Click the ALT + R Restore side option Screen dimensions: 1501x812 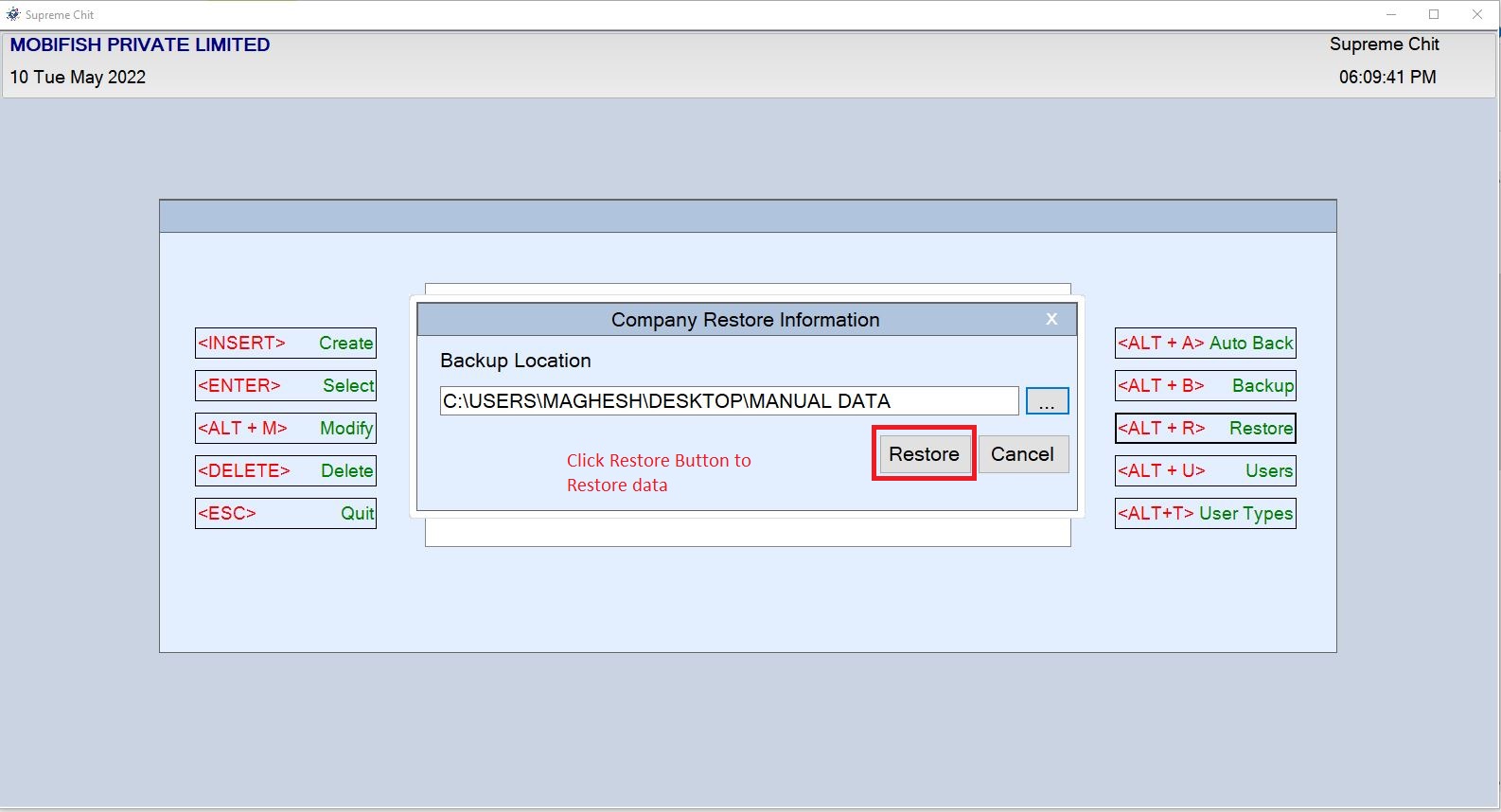1206,429
